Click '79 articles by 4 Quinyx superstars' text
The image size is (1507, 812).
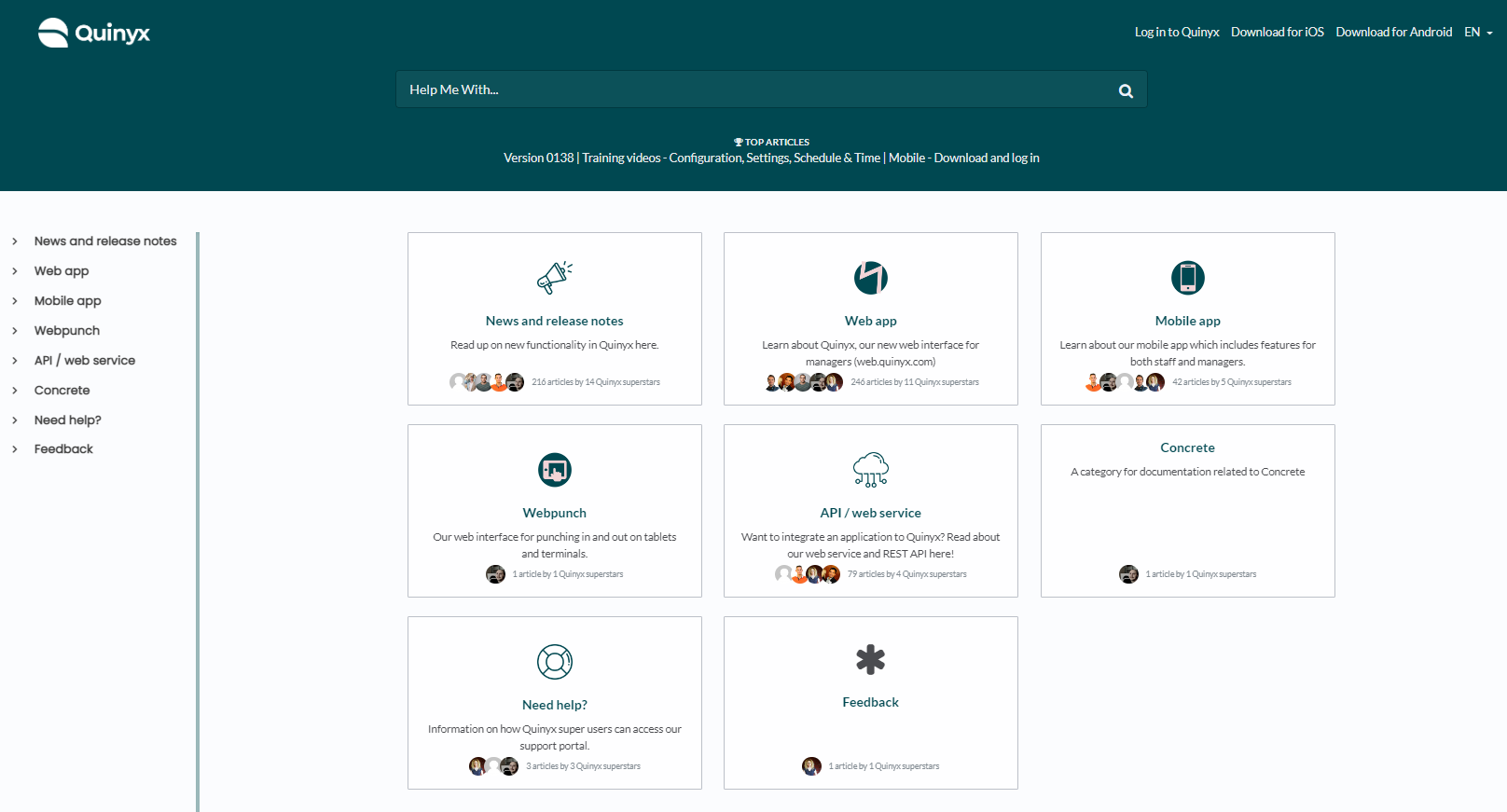click(907, 574)
